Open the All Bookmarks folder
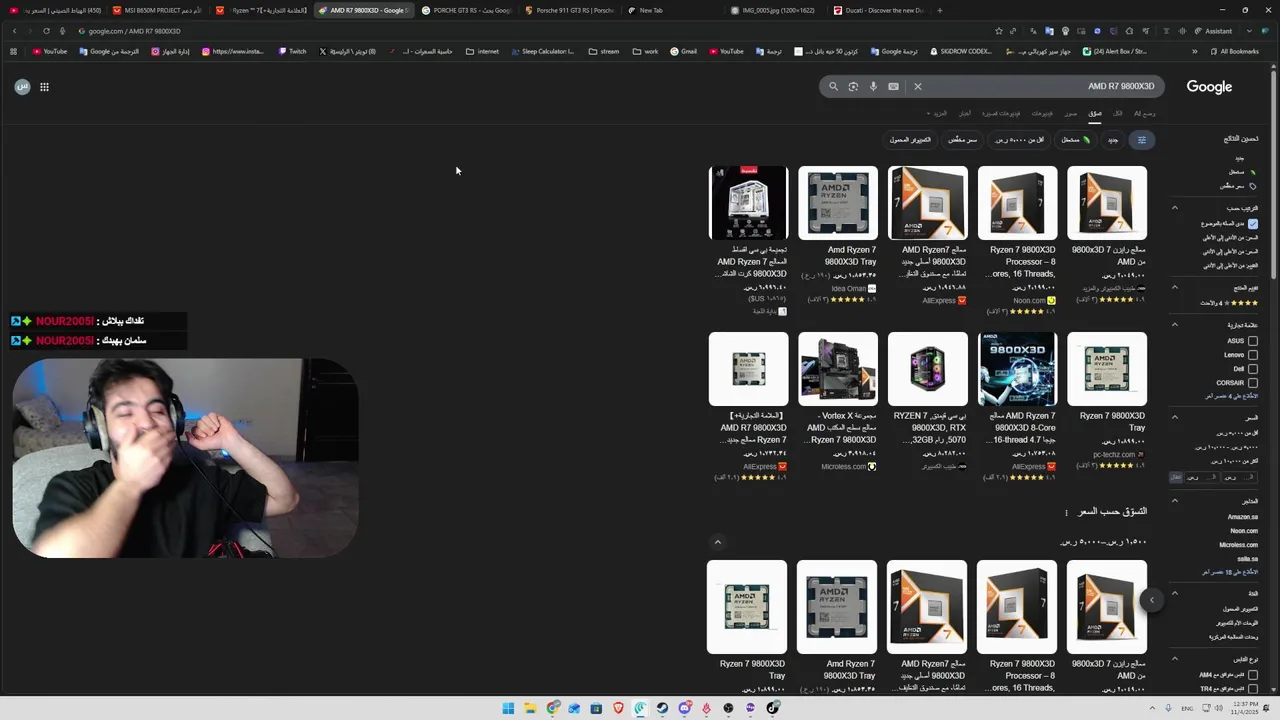1280x720 pixels. pyautogui.click(x=1234, y=51)
